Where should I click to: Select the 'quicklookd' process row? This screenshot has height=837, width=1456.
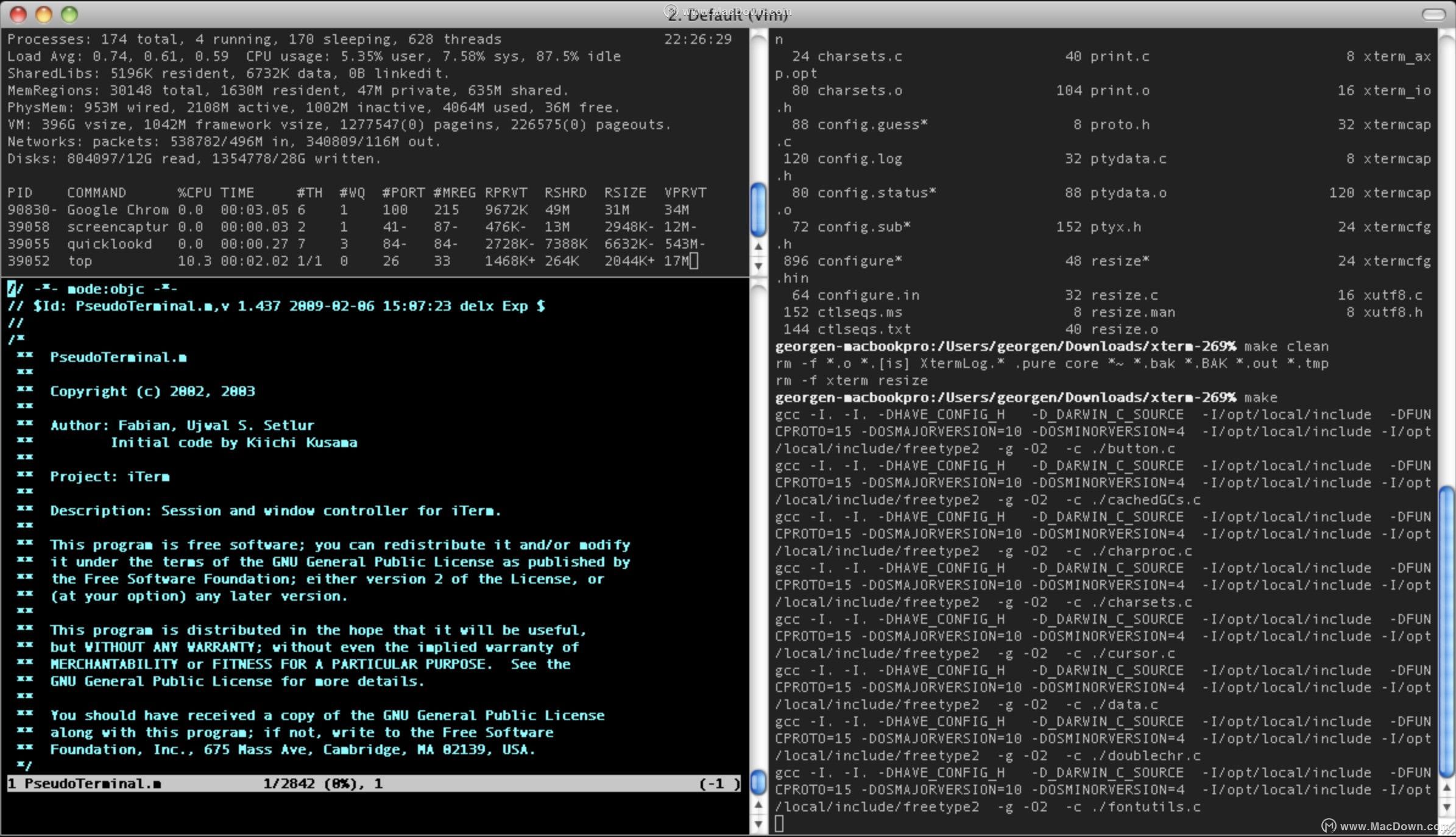pos(356,244)
